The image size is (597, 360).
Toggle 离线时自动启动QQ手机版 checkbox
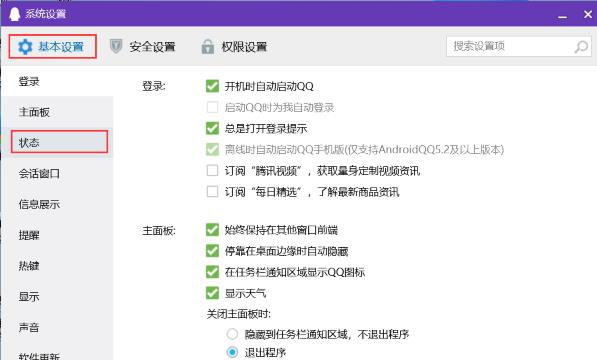(212, 149)
